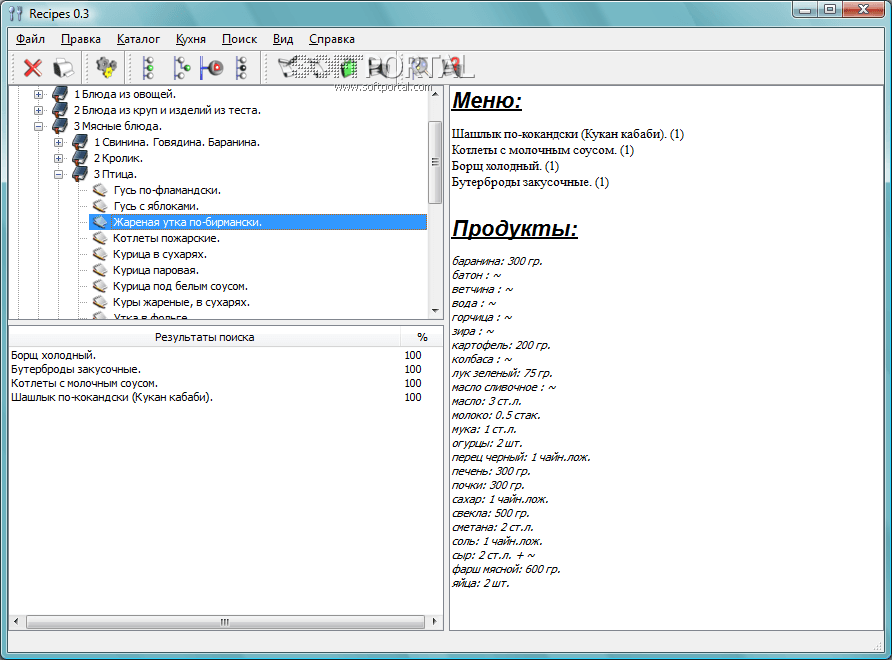The width and height of the screenshot is (892, 660).
Task: Expand the '2 Кролик' node
Action: tap(59, 158)
